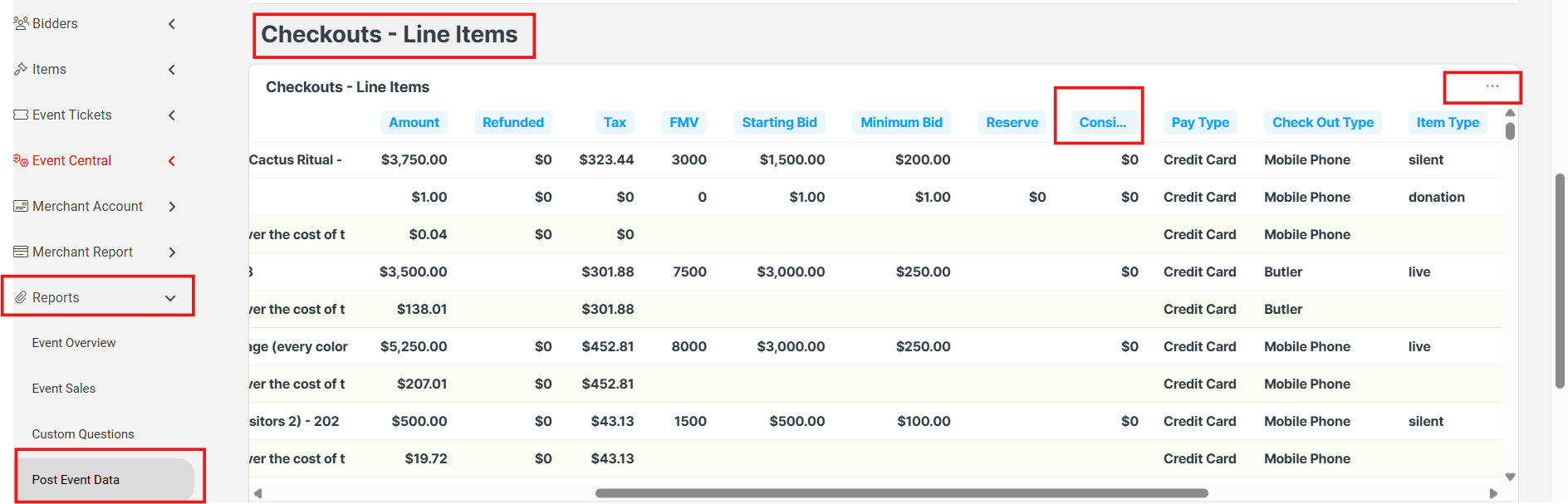1568x504 pixels.
Task: Click the Reports paperclip icon
Action: point(22,297)
